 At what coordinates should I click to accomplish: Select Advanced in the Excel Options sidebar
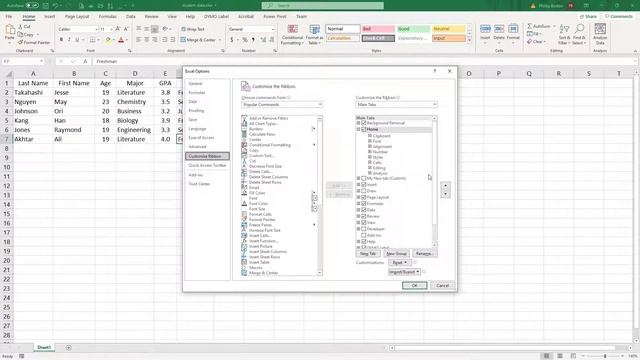click(198, 147)
